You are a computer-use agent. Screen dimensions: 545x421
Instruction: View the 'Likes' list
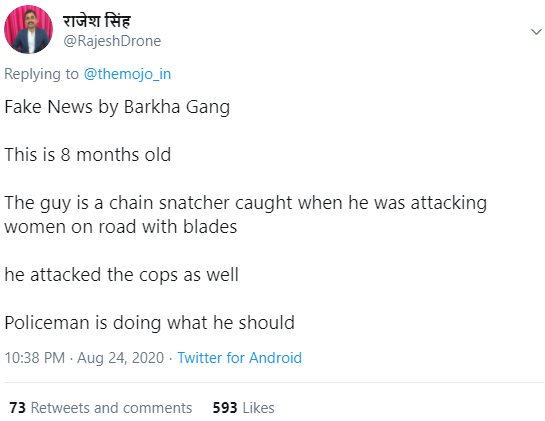(x=258, y=408)
